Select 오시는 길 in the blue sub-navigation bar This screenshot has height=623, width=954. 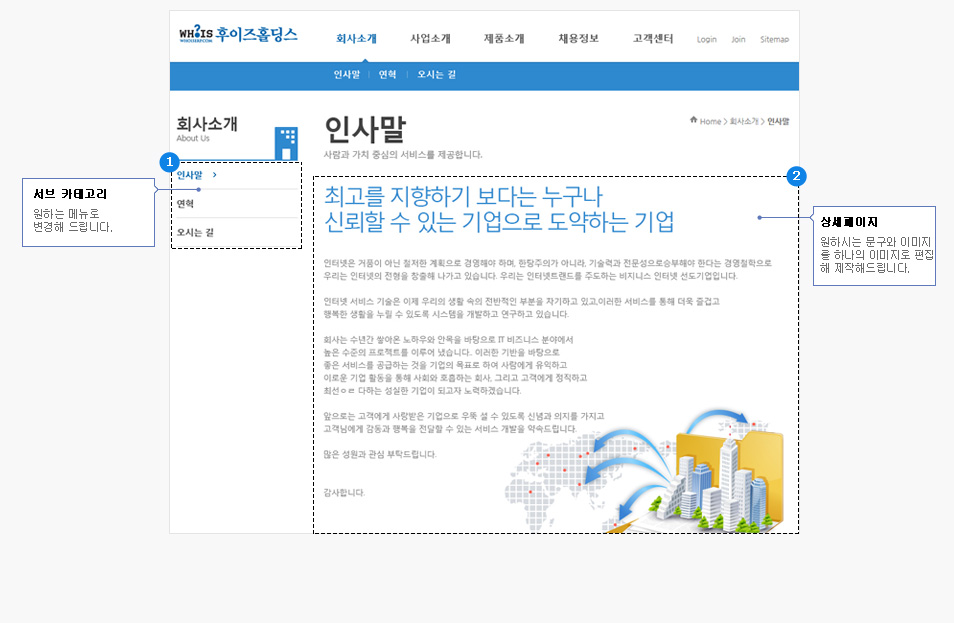[436, 75]
